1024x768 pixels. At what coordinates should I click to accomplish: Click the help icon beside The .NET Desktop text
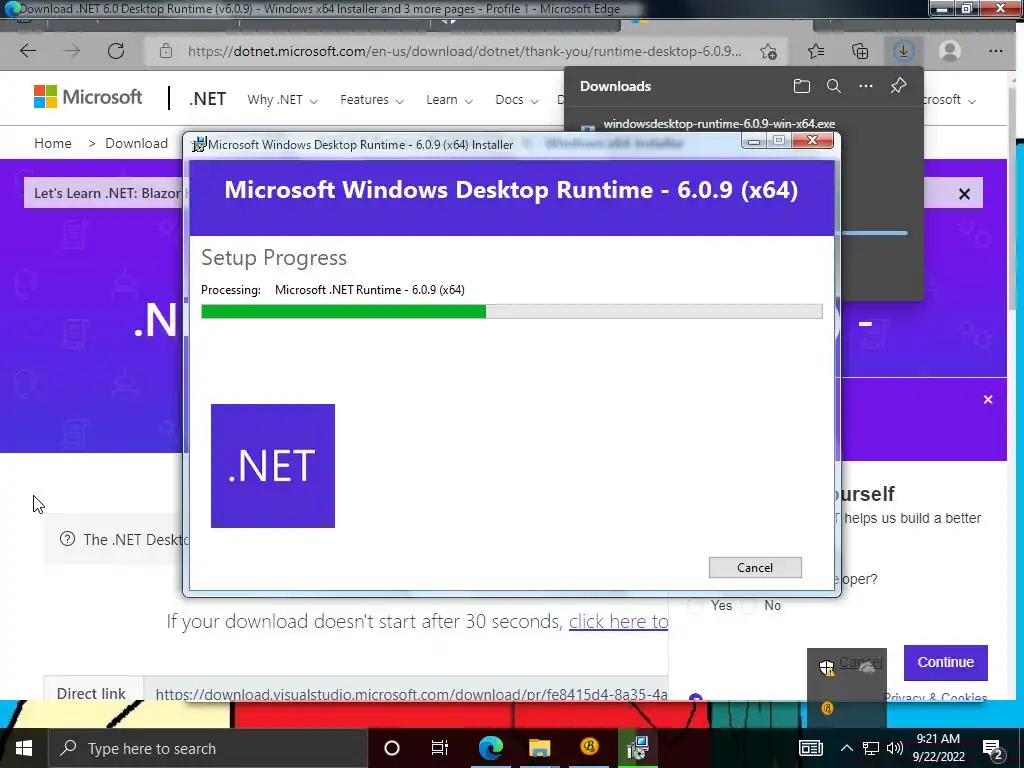pos(67,539)
